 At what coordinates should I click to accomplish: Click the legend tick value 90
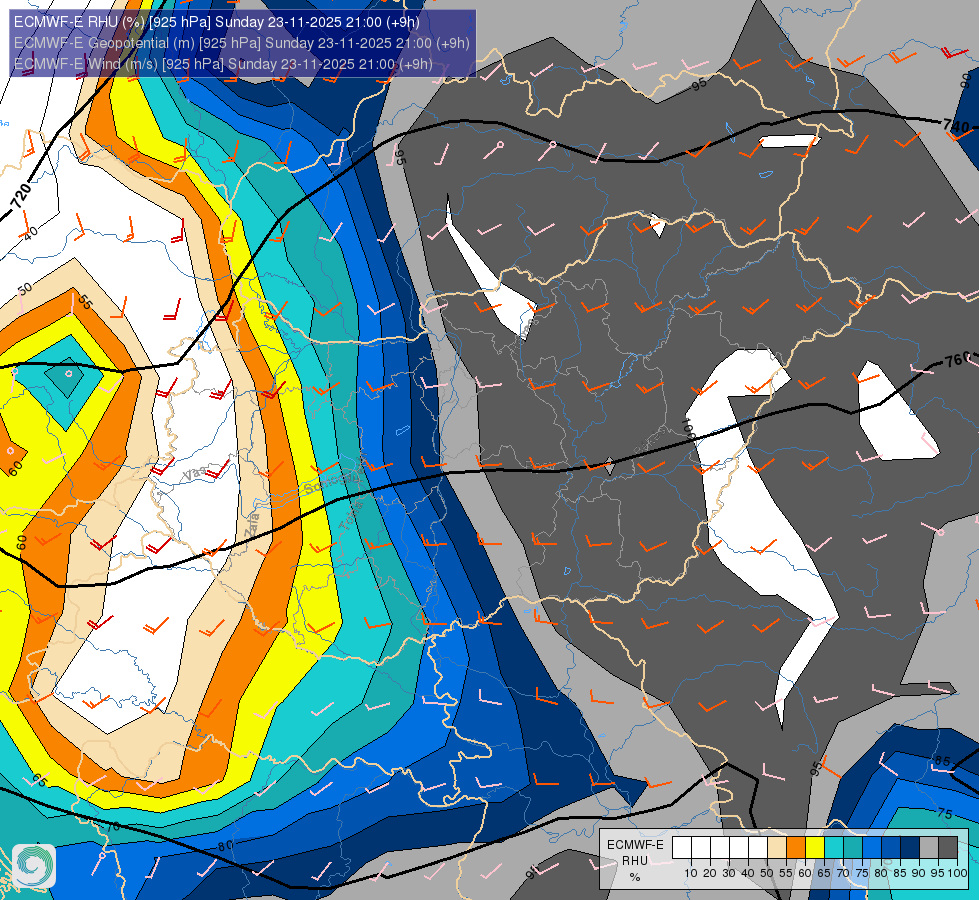click(918, 873)
